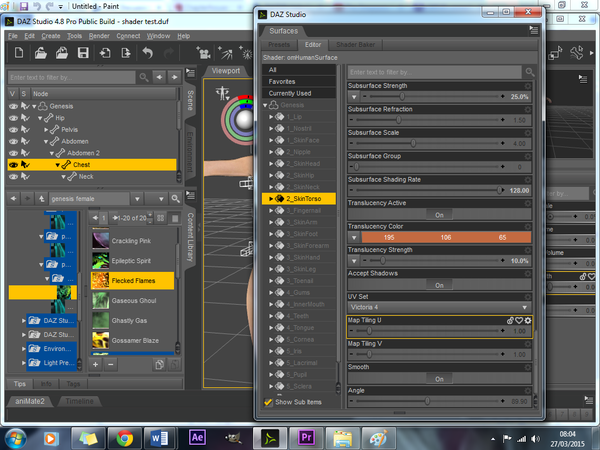The image size is (600, 450).
Task: Select the Favorites filter in Surfaces
Action: coord(299,82)
